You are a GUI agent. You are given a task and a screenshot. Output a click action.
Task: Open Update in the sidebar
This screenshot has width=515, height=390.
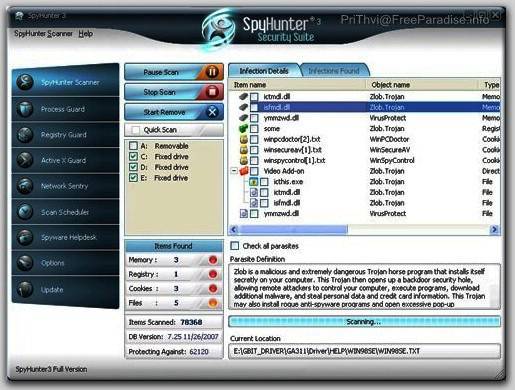pyautogui.click(x=65, y=290)
